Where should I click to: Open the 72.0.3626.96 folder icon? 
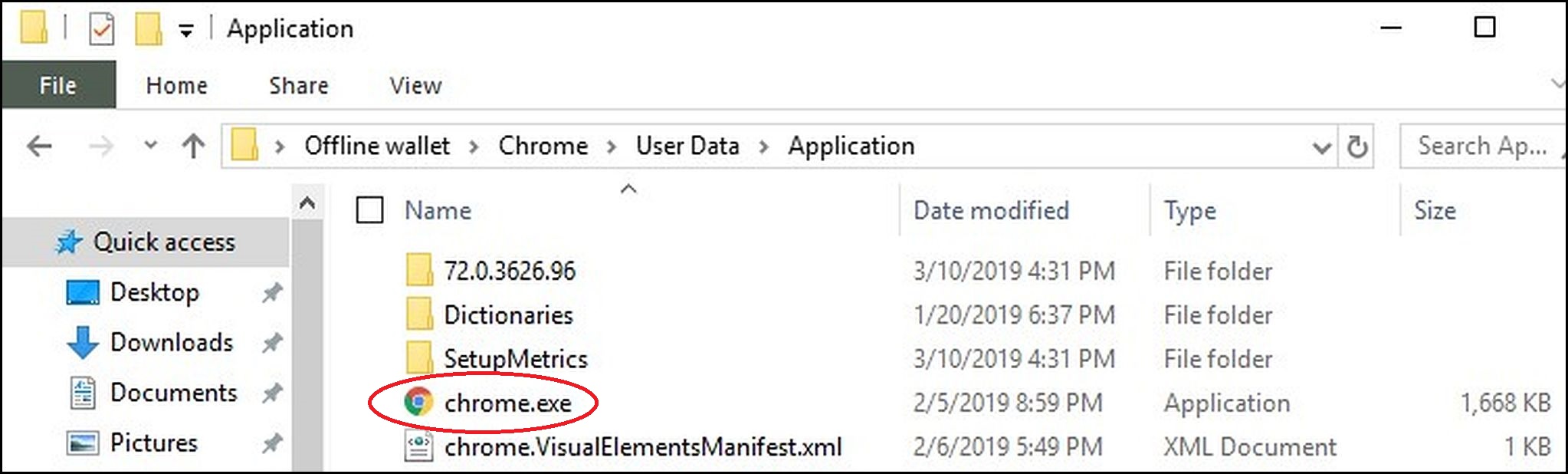tap(418, 271)
